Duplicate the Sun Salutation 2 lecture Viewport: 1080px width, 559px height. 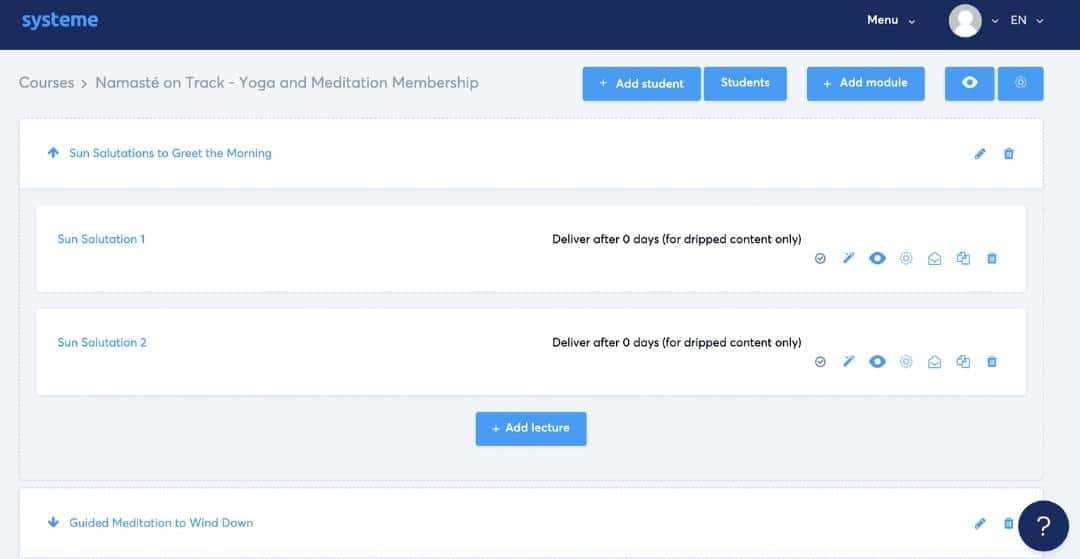[963, 361]
